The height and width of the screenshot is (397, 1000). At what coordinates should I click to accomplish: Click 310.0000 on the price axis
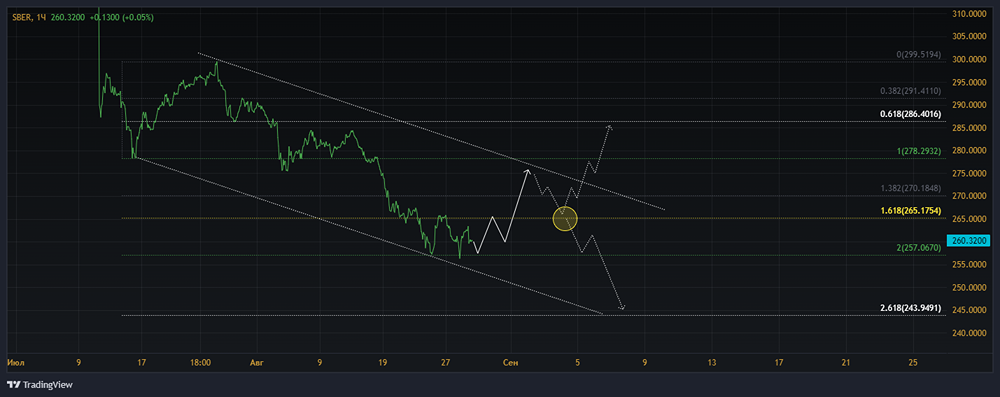click(969, 13)
